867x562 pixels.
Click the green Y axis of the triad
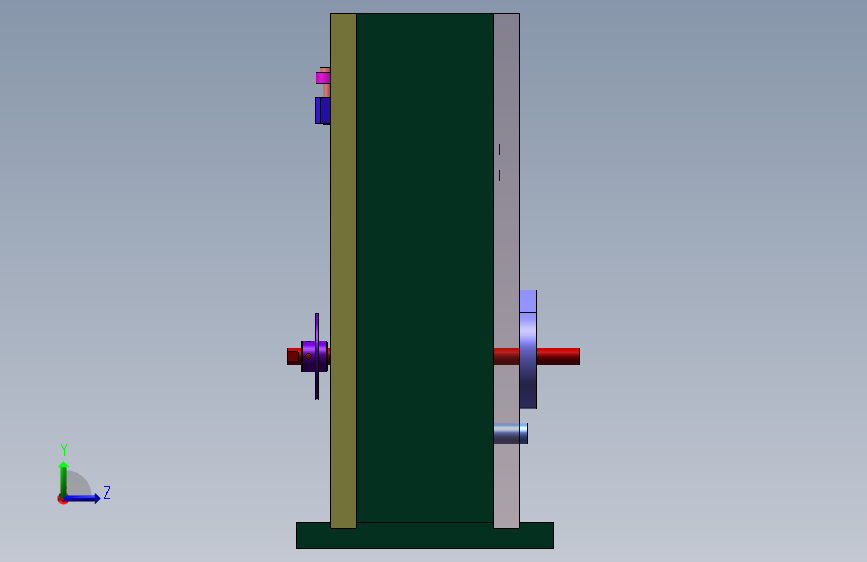click(x=64, y=479)
